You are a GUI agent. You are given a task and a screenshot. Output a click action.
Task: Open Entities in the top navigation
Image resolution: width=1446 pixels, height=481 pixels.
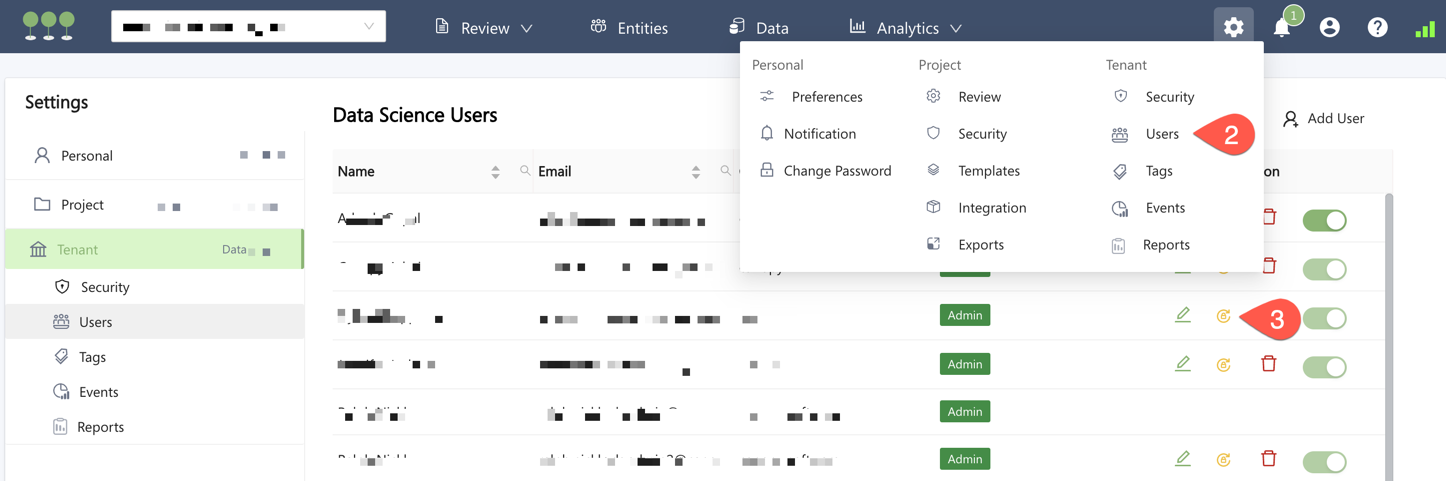coord(629,28)
